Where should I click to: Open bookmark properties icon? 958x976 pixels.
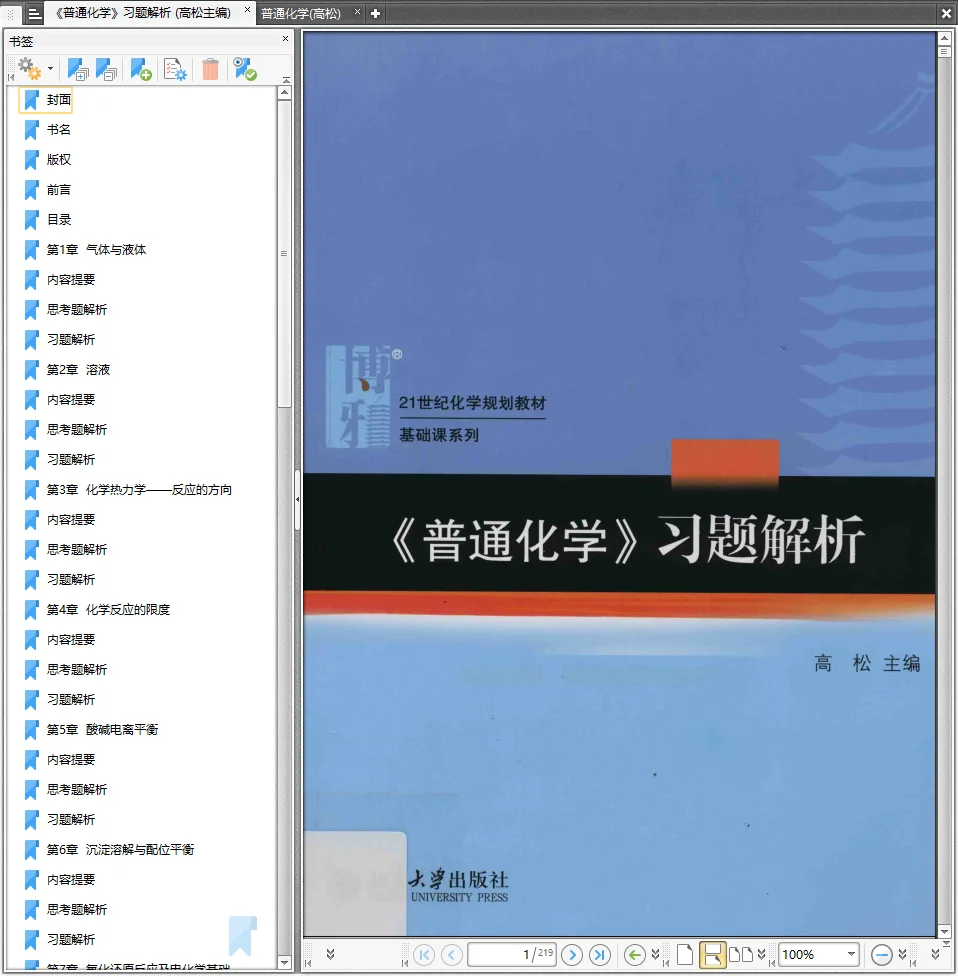pos(175,69)
